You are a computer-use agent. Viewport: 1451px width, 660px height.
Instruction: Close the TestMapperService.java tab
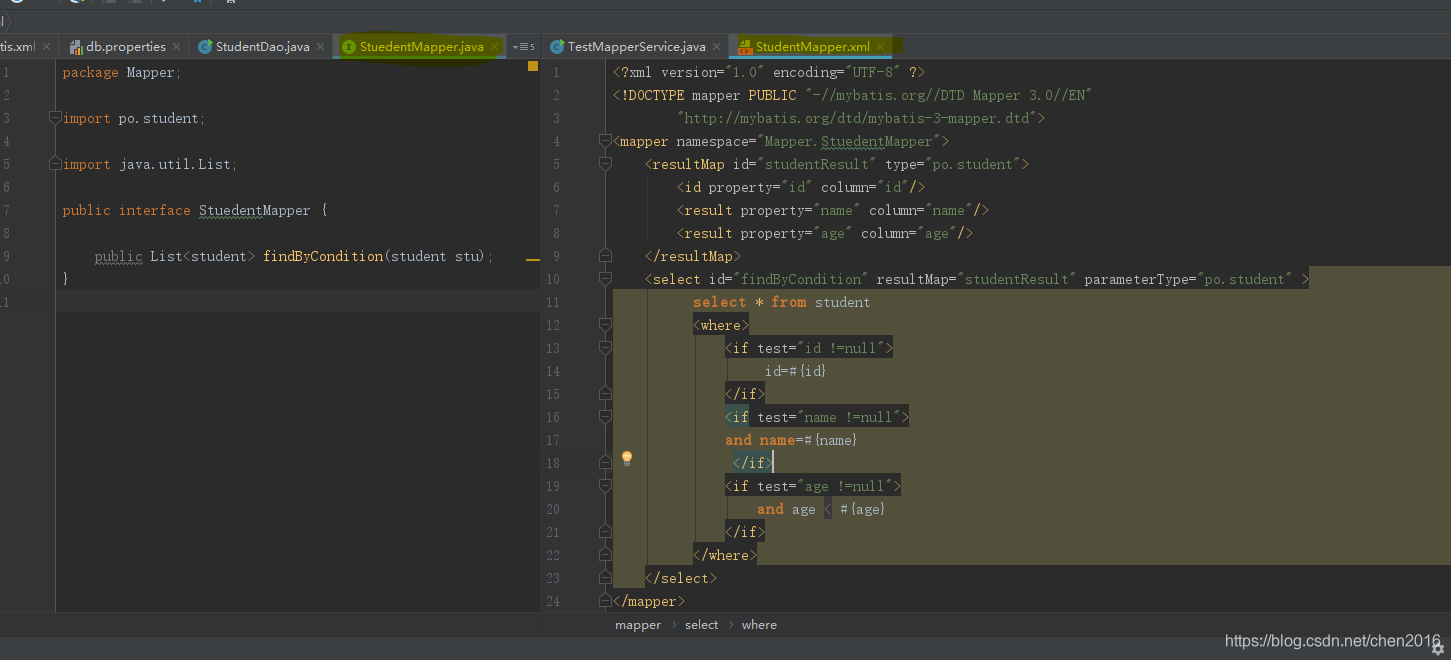coord(716,47)
